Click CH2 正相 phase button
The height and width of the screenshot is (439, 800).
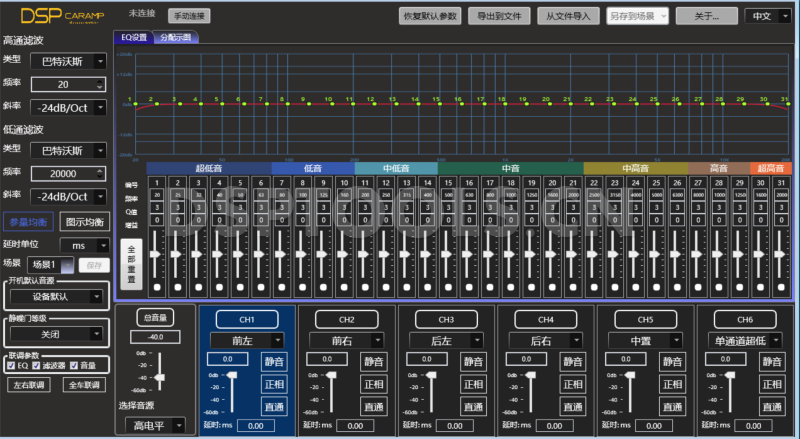coord(374,384)
